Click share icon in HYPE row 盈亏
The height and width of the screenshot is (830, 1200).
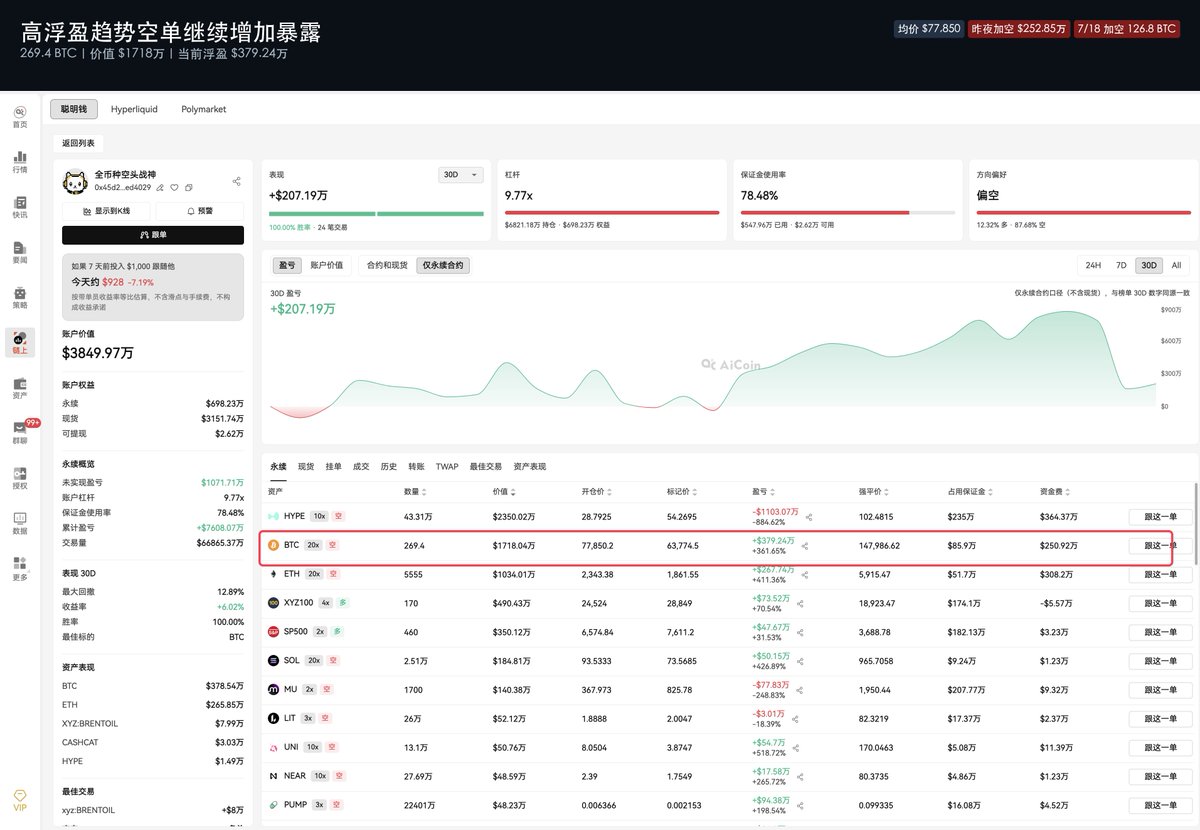[809, 517]
